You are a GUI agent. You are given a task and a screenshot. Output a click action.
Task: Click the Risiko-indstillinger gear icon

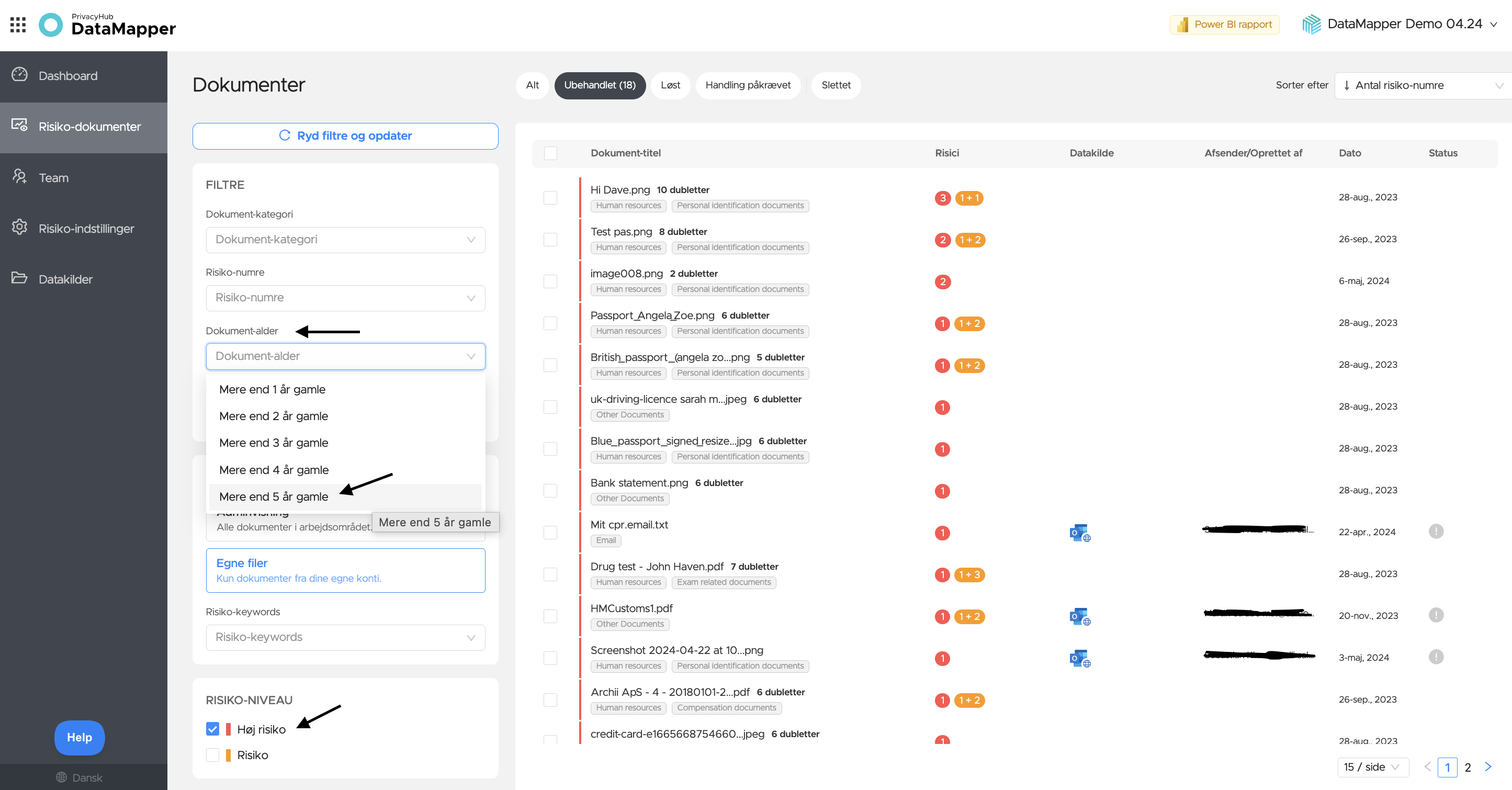click(x=19, y=227)
